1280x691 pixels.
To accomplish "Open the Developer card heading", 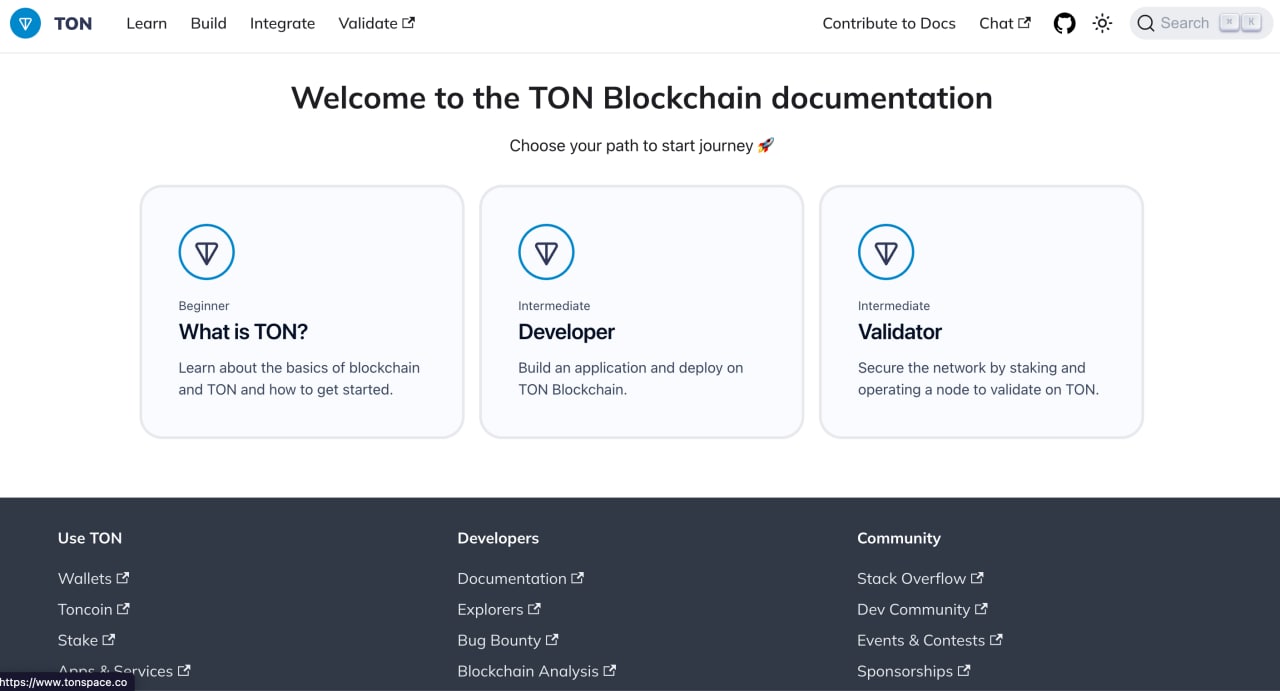I will point(566,332).
